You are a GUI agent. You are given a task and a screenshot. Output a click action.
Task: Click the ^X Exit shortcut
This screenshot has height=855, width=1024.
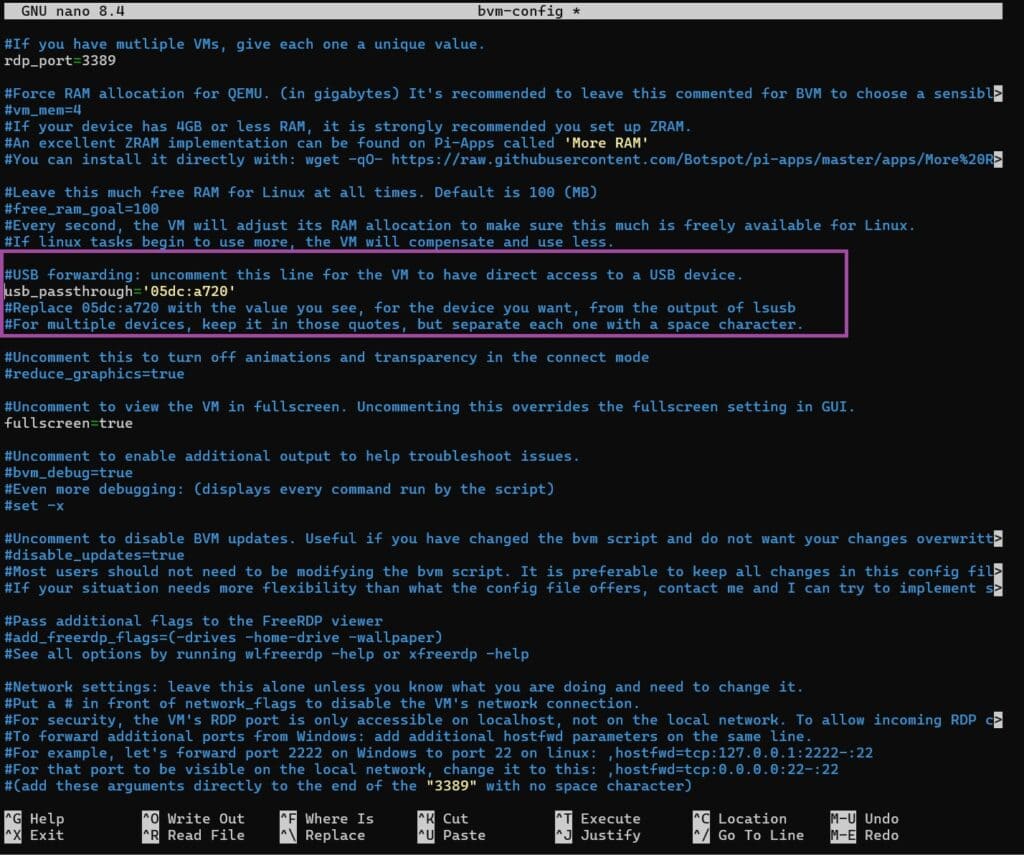click(36, 835)
